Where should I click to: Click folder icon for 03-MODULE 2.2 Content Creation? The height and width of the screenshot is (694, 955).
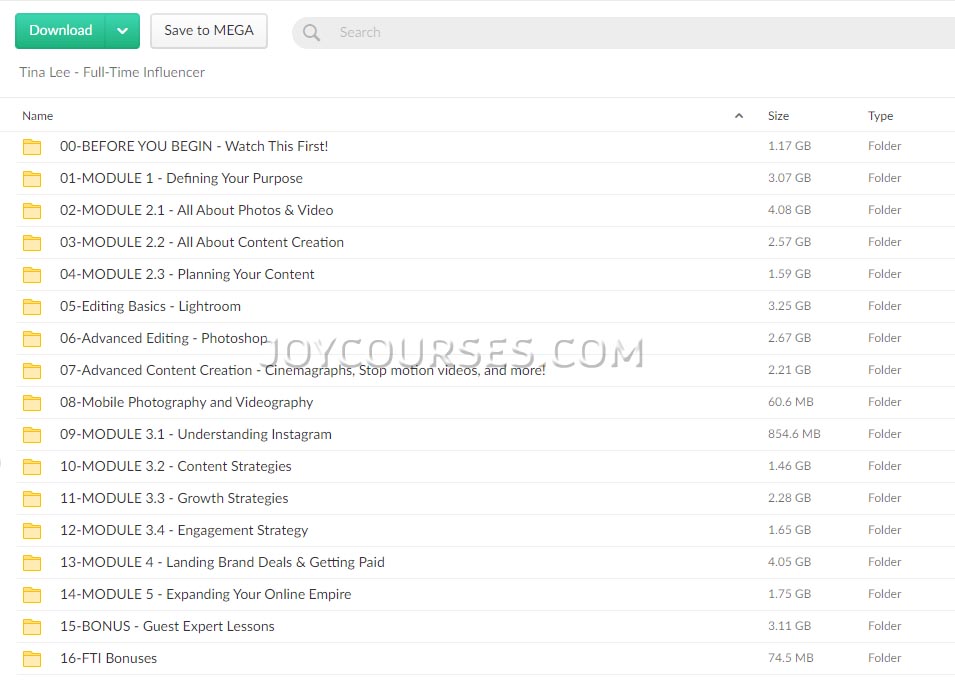32,243
